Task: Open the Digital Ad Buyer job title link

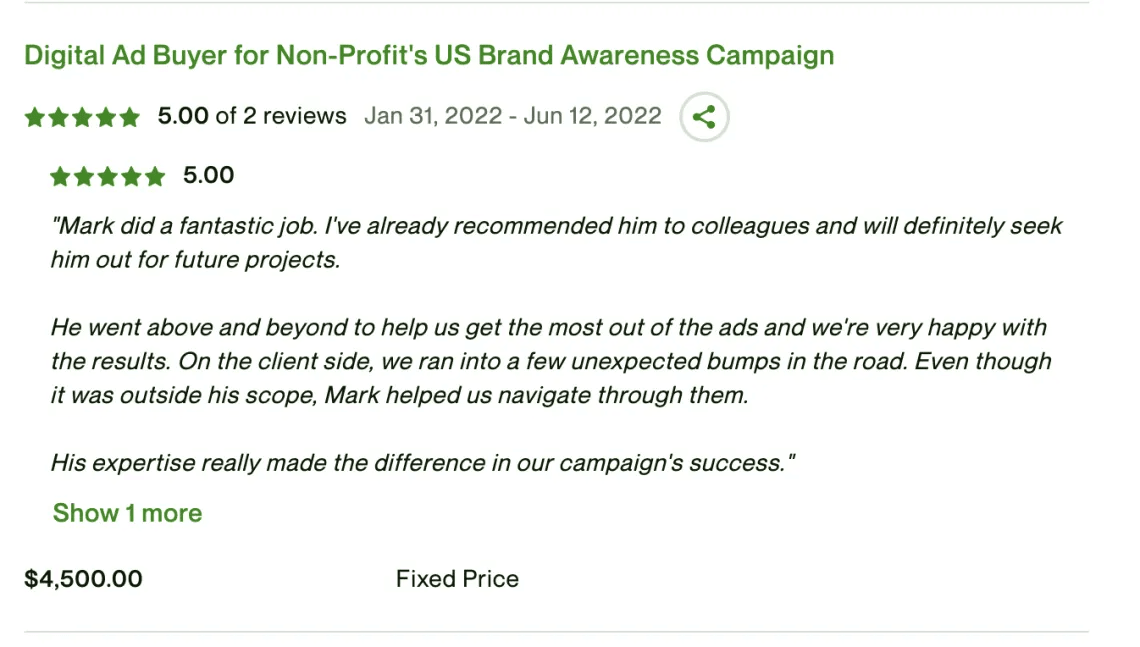Action: tap(429, 55)
